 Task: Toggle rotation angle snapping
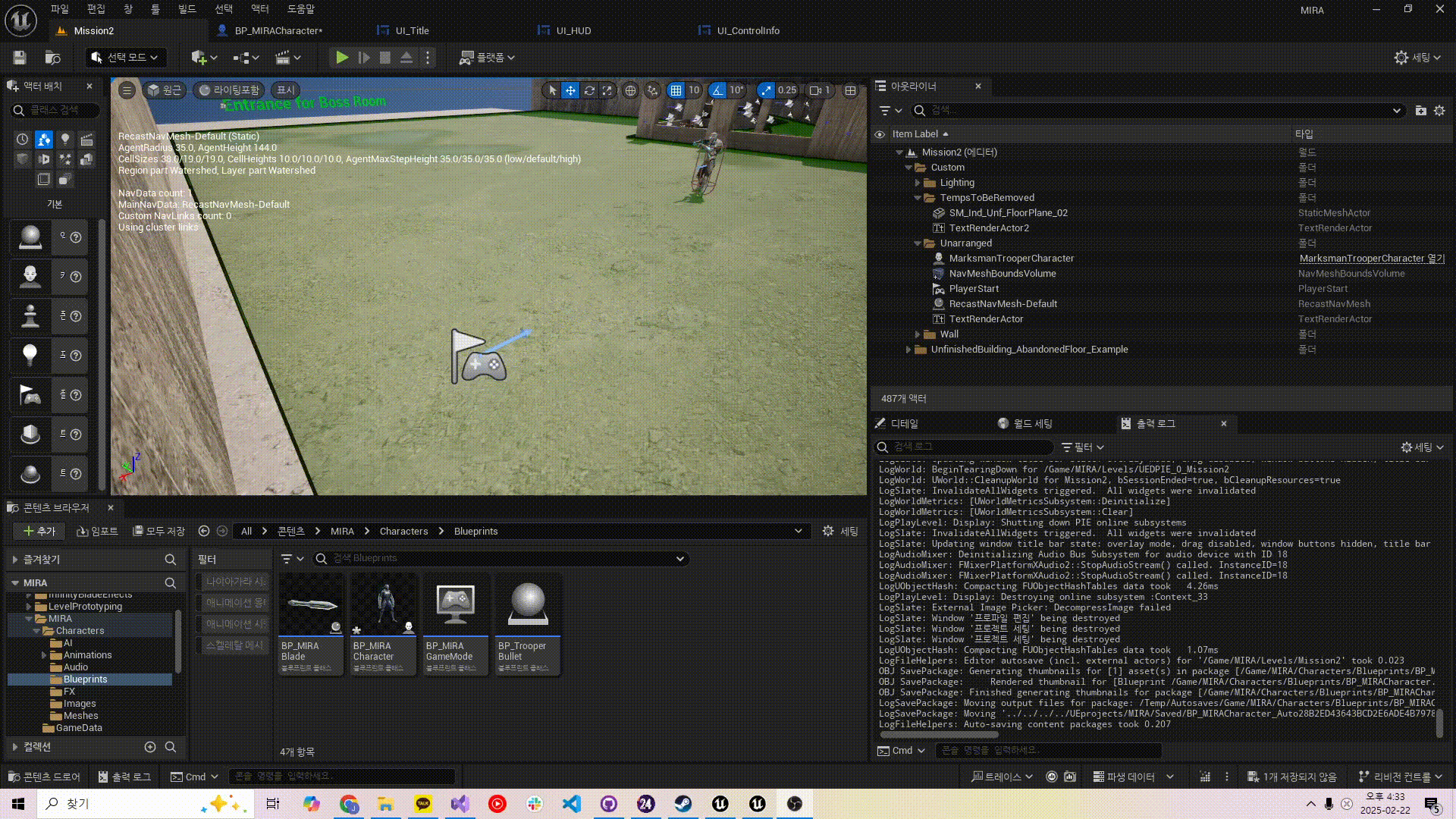click(x=717, y=90)
